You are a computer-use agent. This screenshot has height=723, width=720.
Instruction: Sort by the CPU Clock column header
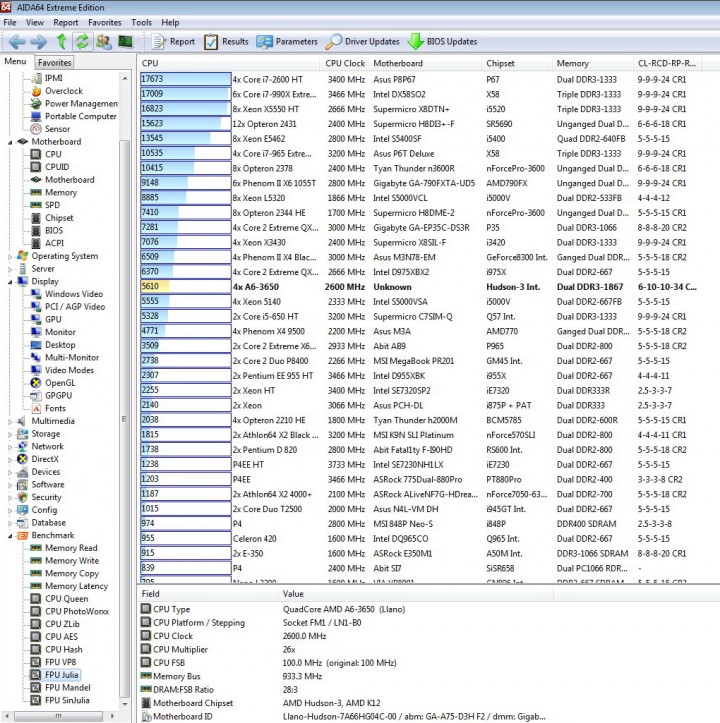point(345,63)
